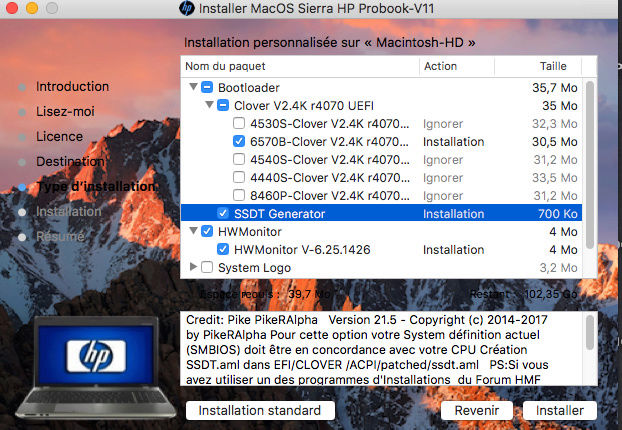
Task: Toggle the Clover V2.4K r4070 UEFI checkbox
Action: click(x=223, y=106)
